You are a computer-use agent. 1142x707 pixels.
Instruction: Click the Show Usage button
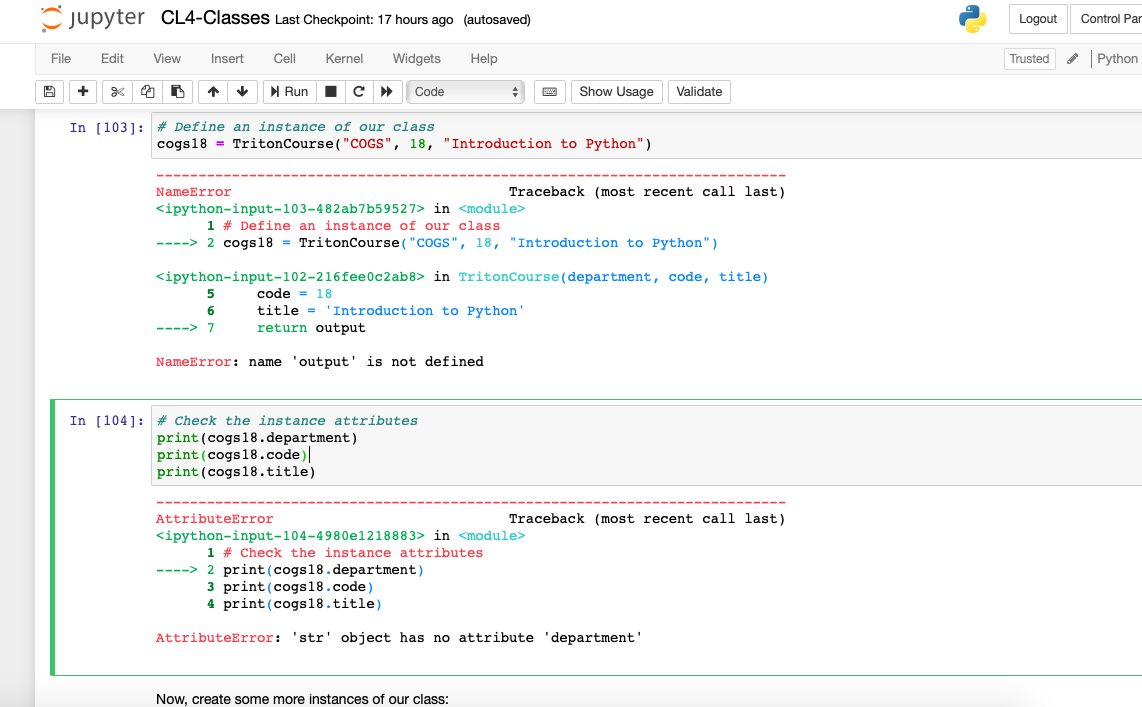click(616, 91)
